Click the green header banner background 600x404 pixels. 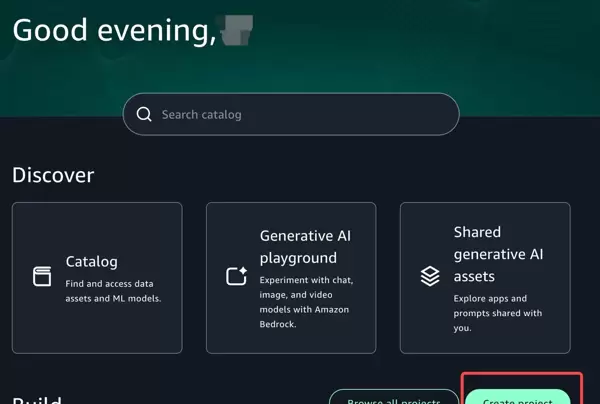point(450,50)
